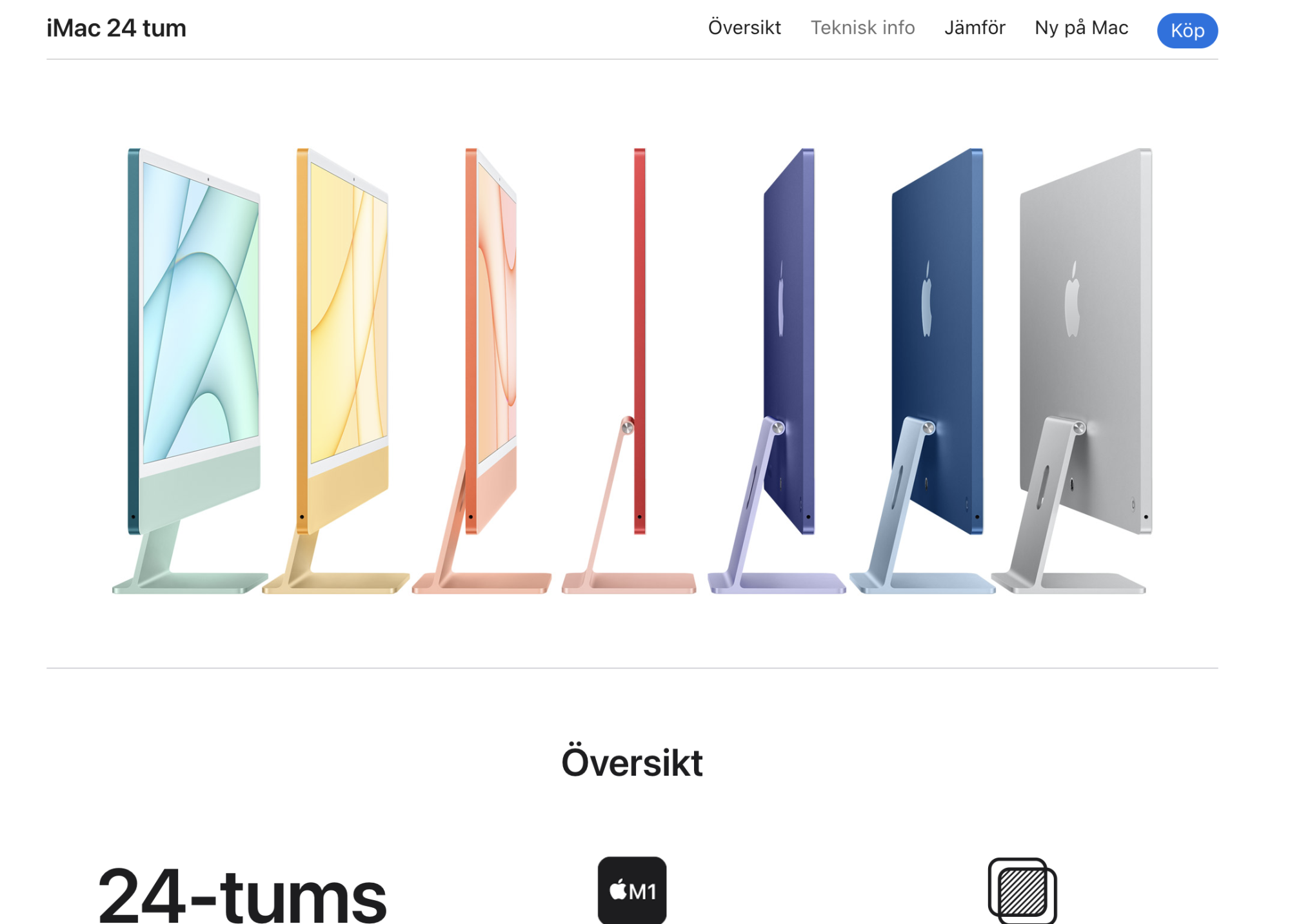Click the 24-tums headline text

241,895
